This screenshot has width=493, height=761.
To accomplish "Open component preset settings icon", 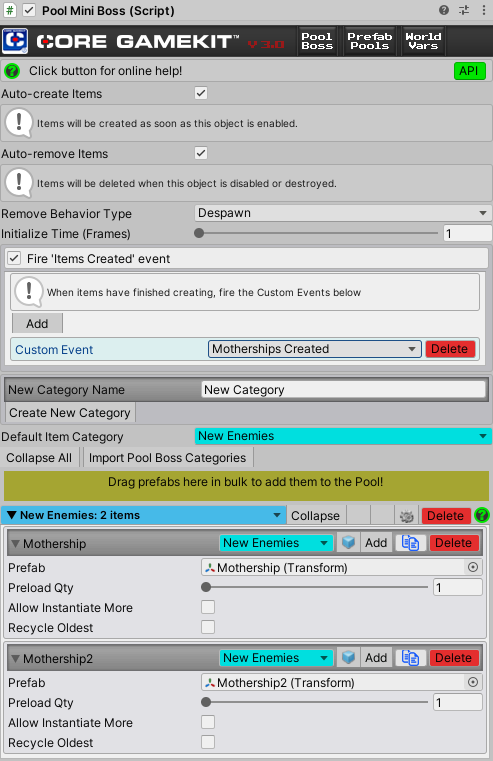I will 464,10.
